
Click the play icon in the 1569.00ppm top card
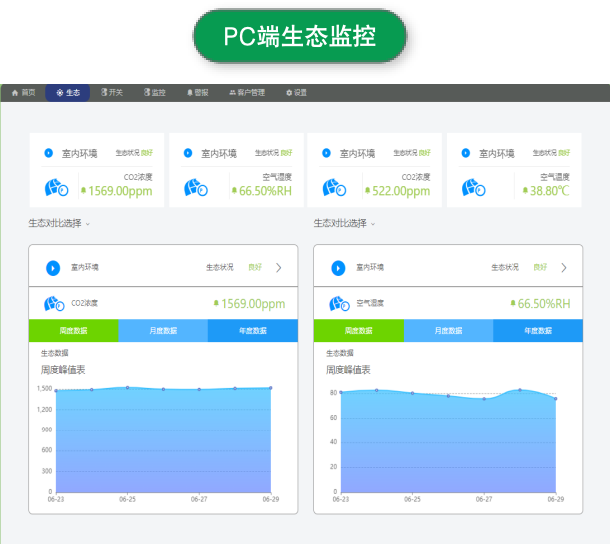(48, 153)
